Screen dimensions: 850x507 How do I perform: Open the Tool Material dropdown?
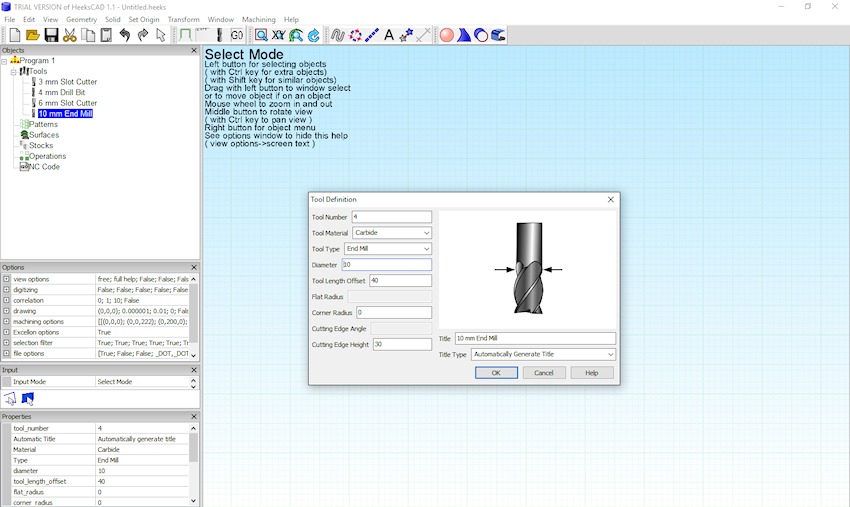click(x=392, y=233)
